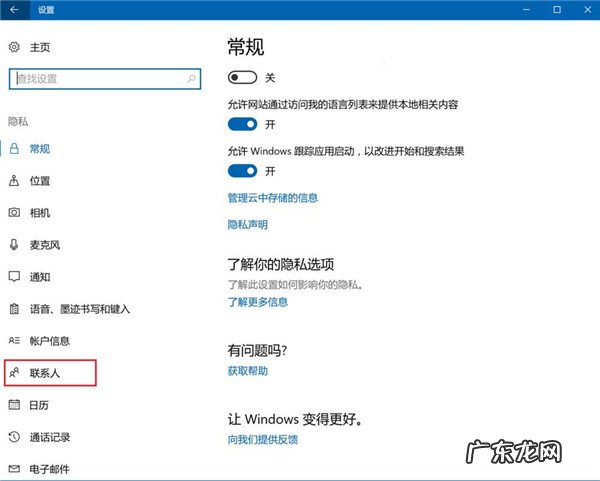Select the account icon beside 帐户信息

tap(14, 340)
